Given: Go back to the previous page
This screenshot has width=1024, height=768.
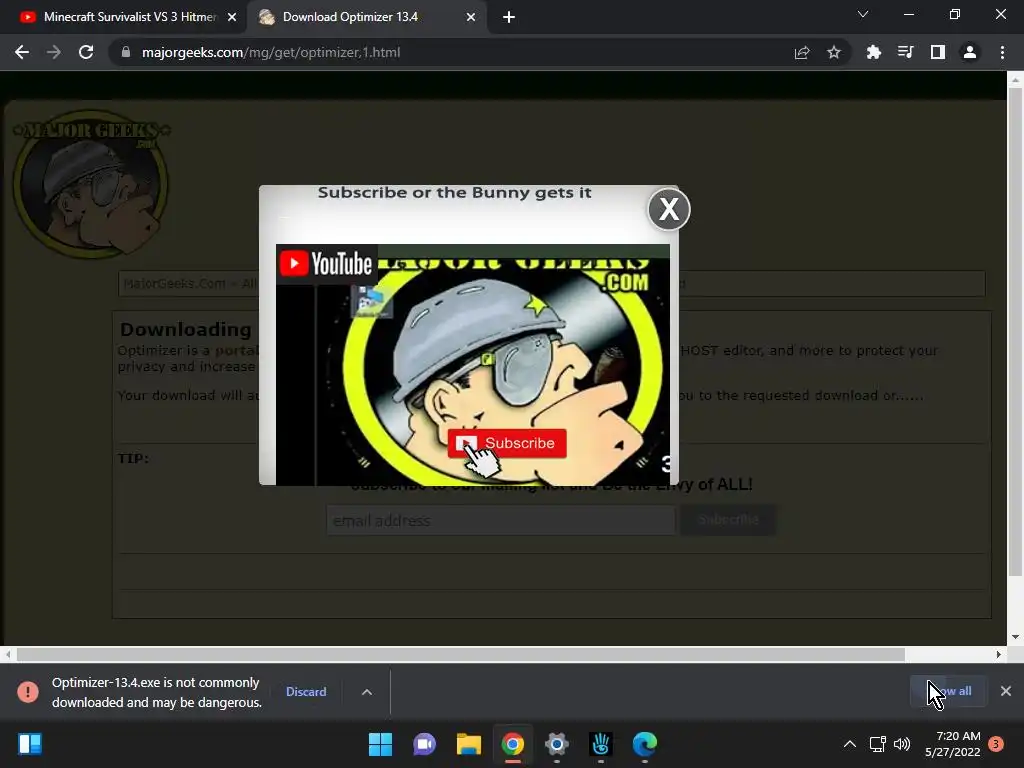Looking at the screenshot, I should (x=22, y=52).
